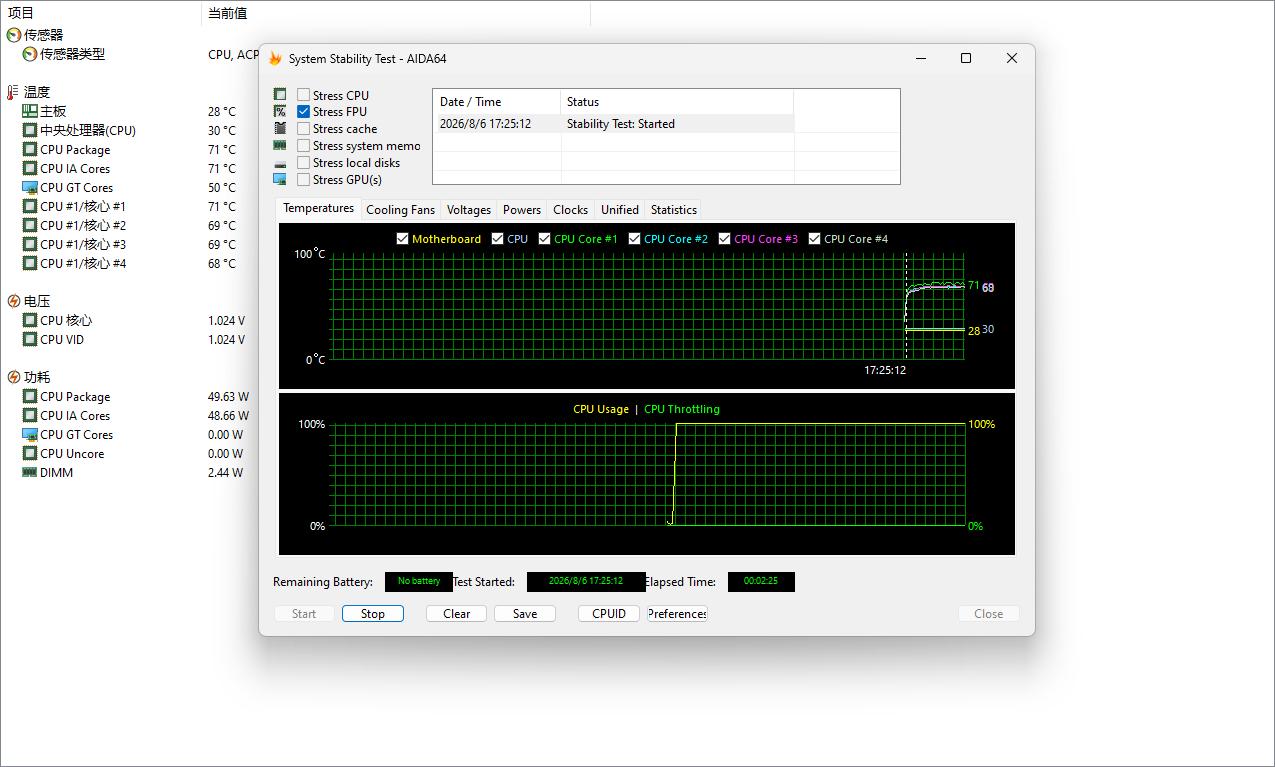Open CPUID panel

click(x=609, y=614)
